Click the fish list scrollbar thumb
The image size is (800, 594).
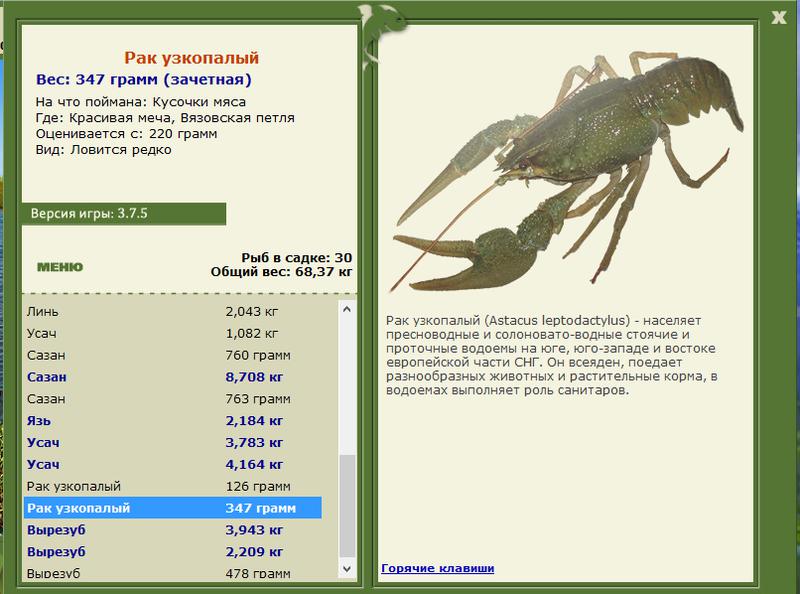347,506
